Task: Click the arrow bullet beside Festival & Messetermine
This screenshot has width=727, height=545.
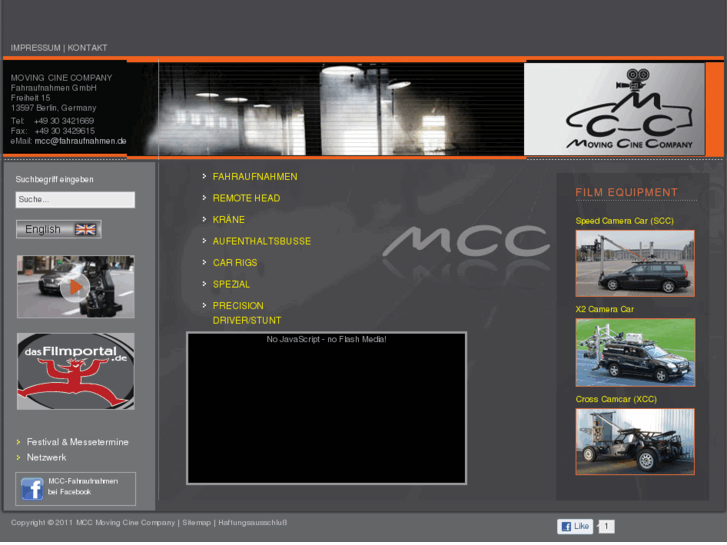Action: click(x=19, y=442)
